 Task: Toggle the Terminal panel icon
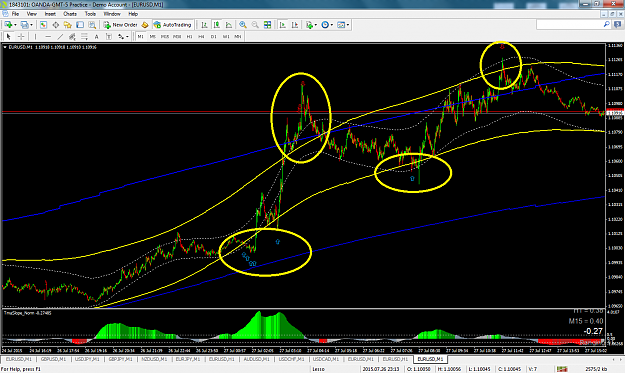80,25
